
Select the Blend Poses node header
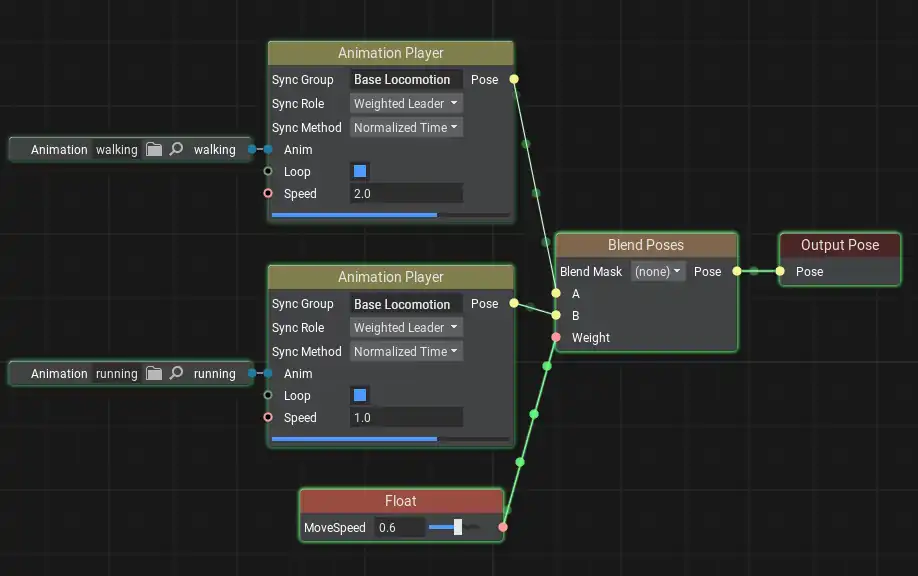[x=646, y=245]
